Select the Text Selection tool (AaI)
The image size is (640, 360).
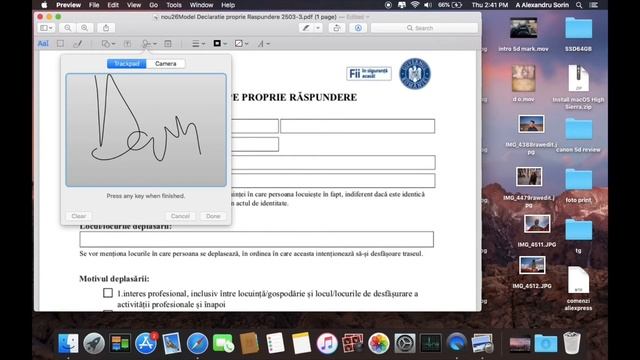[x=43, y=43]
